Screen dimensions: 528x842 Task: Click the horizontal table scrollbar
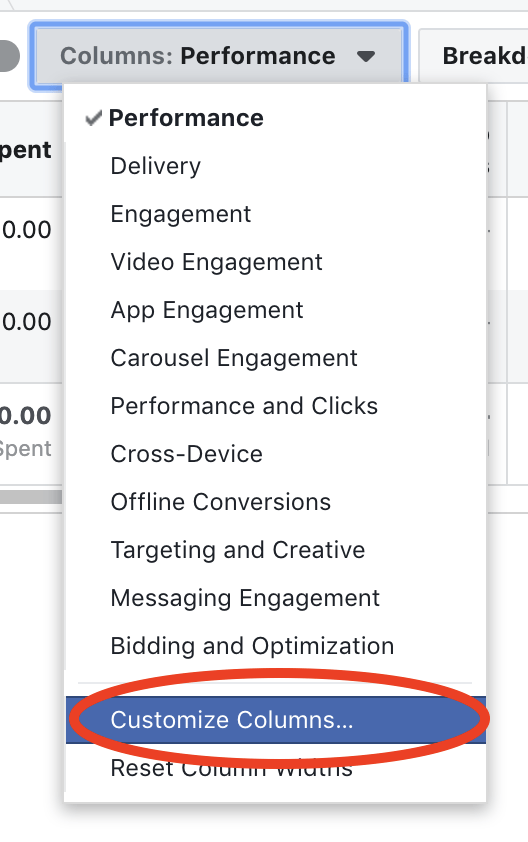point(31,497)
